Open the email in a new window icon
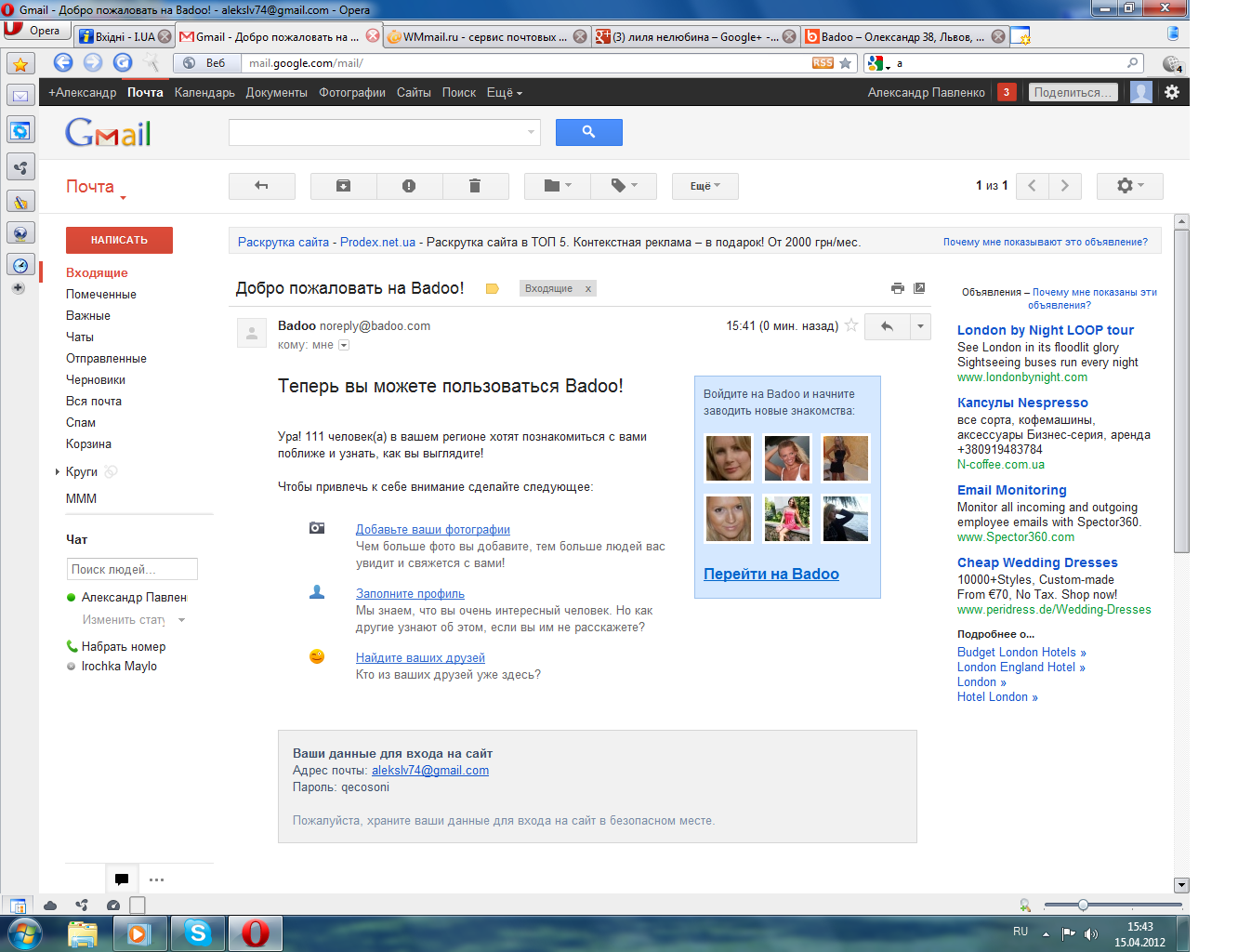This screenshot has height=952, width=1238. click(x=919, y=288)
